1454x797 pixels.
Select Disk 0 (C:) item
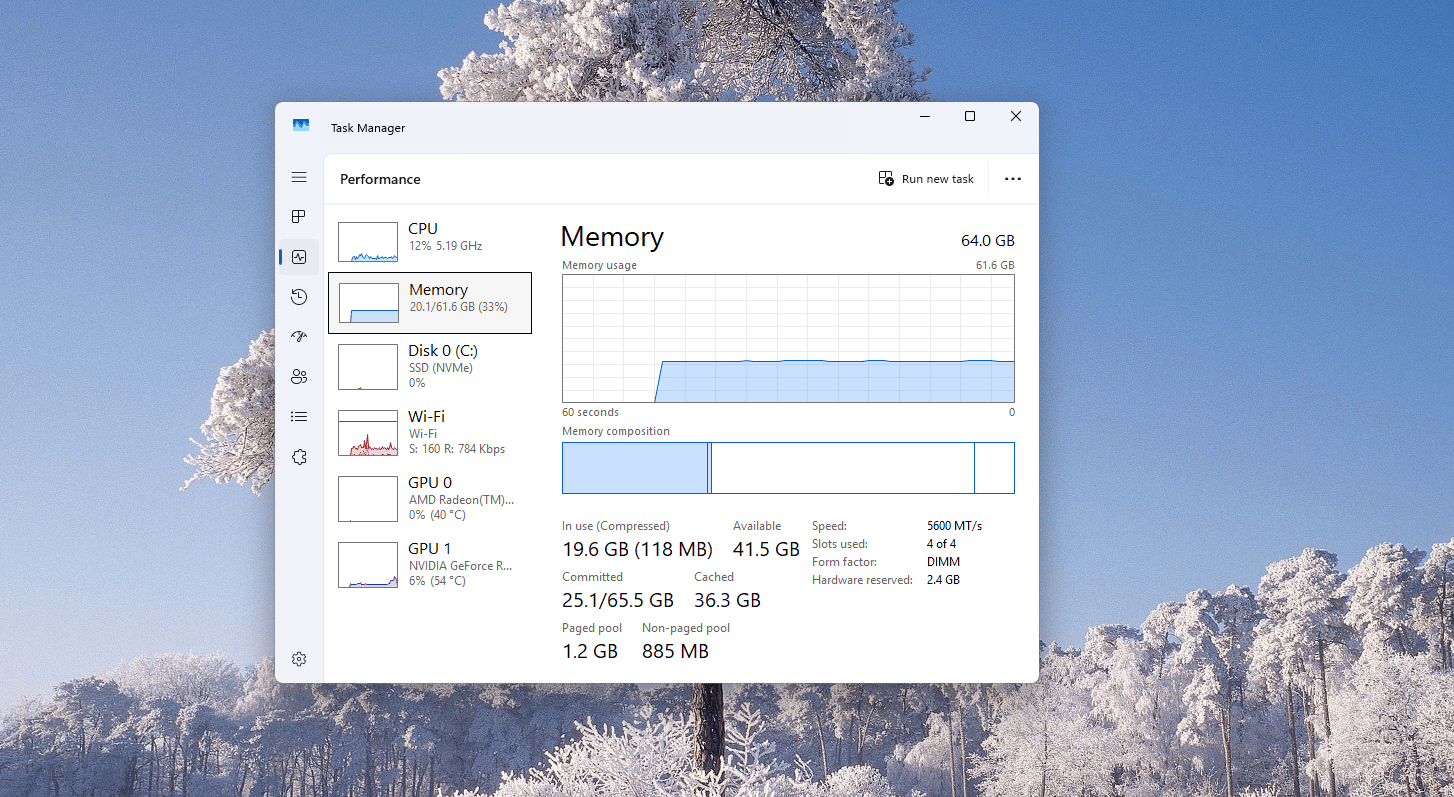click(x=430, y=366)
